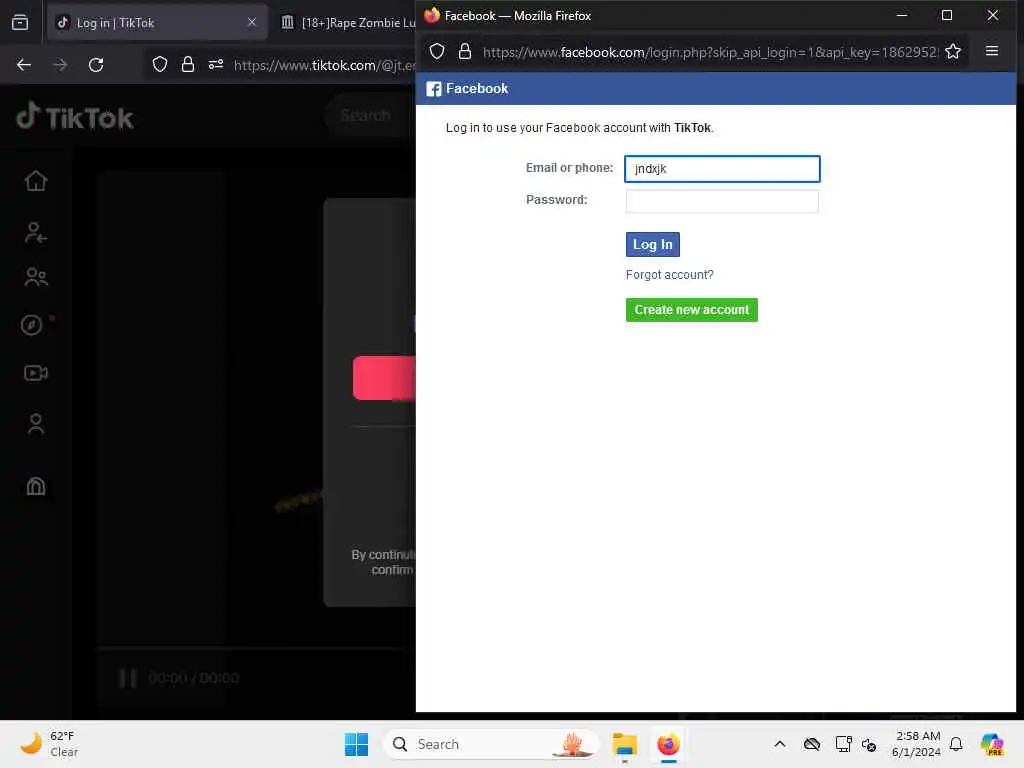Viewport: 1024px width, 768px height.
Task: Open TikTok Friends sidebar icon
Action: (36, 277)
